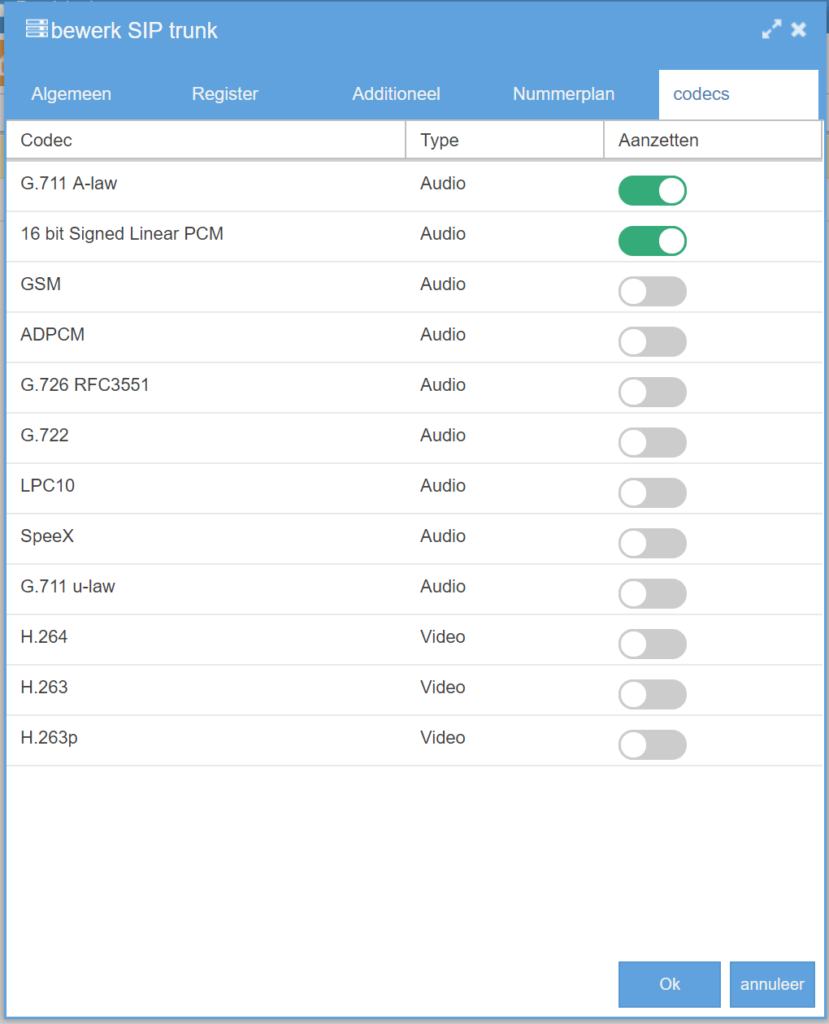The height and width of the screenshot is (1024, 829).
Task: Enable the GSM codec toggle
Action: tap(652, 292)
